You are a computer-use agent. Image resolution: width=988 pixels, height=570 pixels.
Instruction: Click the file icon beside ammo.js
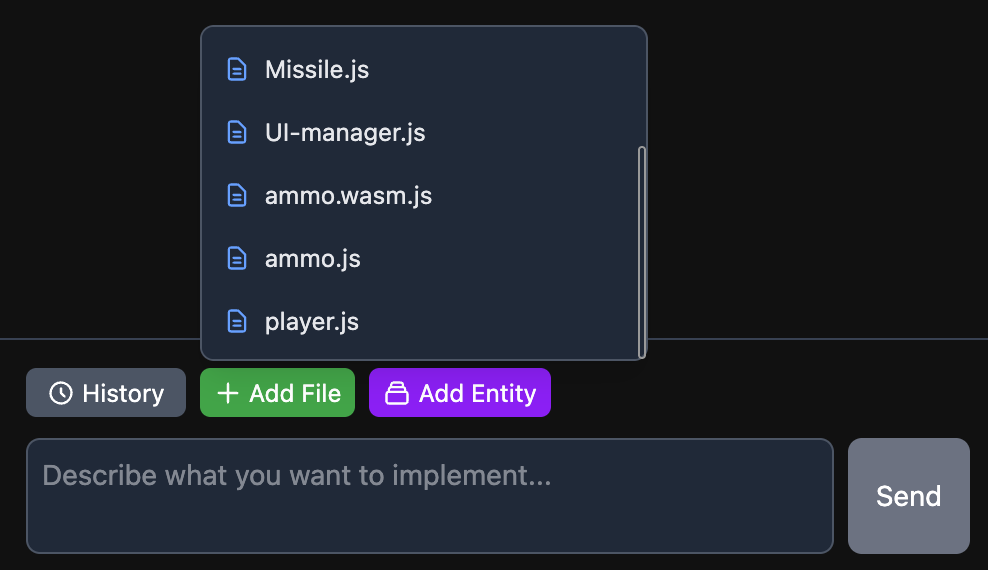pos(237,258)
